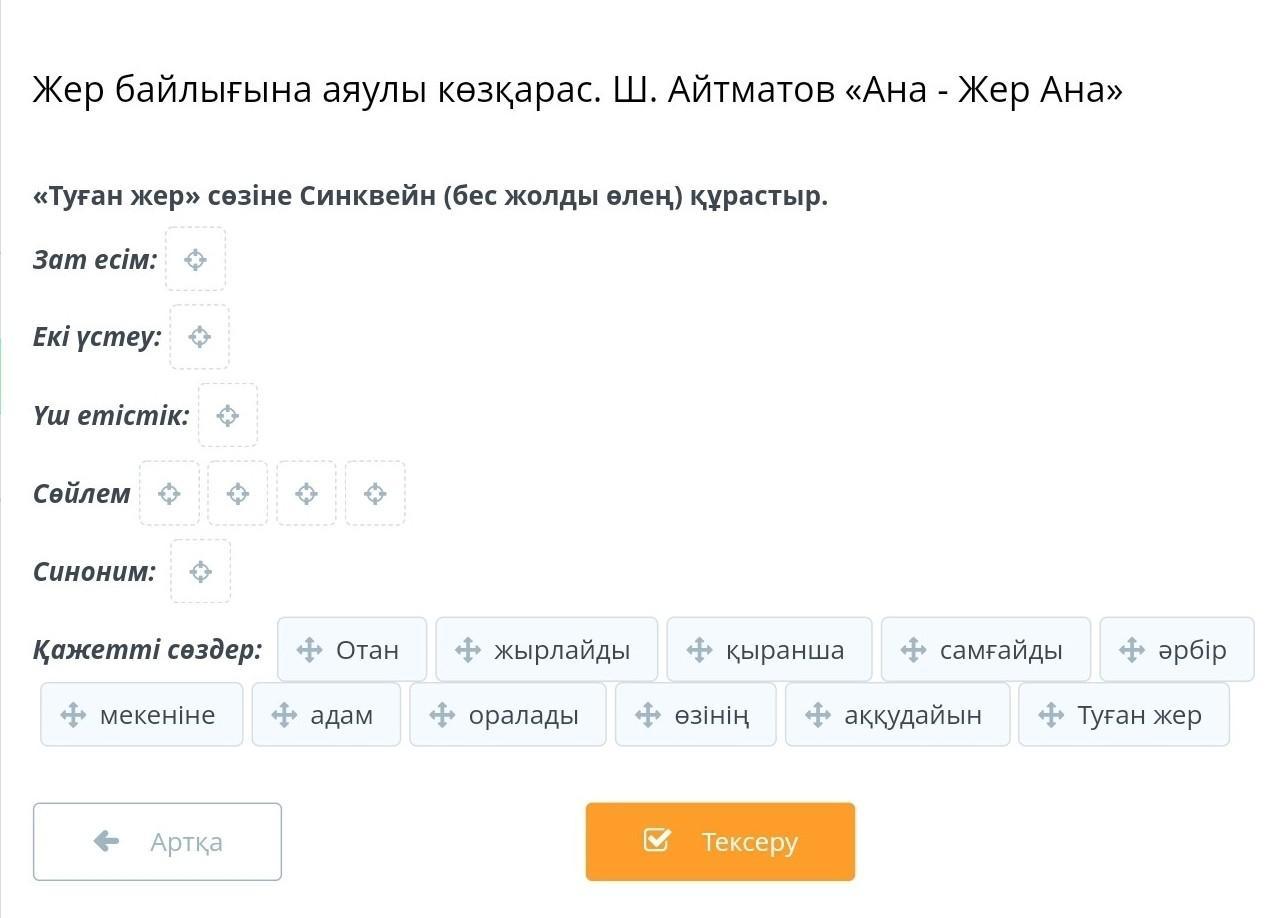Click the 'өзінің' word tile
This screenshot has height=918, width=1280.
(x=695, y=715)
